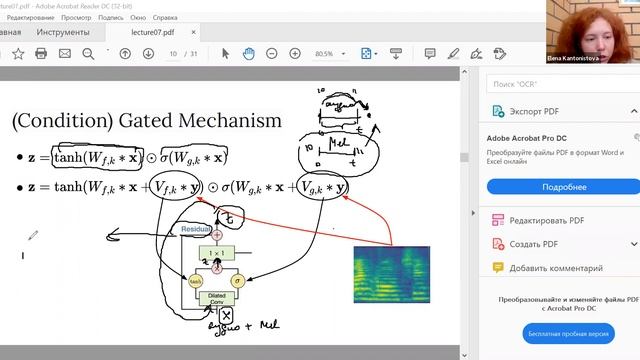Go to the previous page with the up arrow
The height and width of the screenshot is (360, 640).
pos(125,53)
